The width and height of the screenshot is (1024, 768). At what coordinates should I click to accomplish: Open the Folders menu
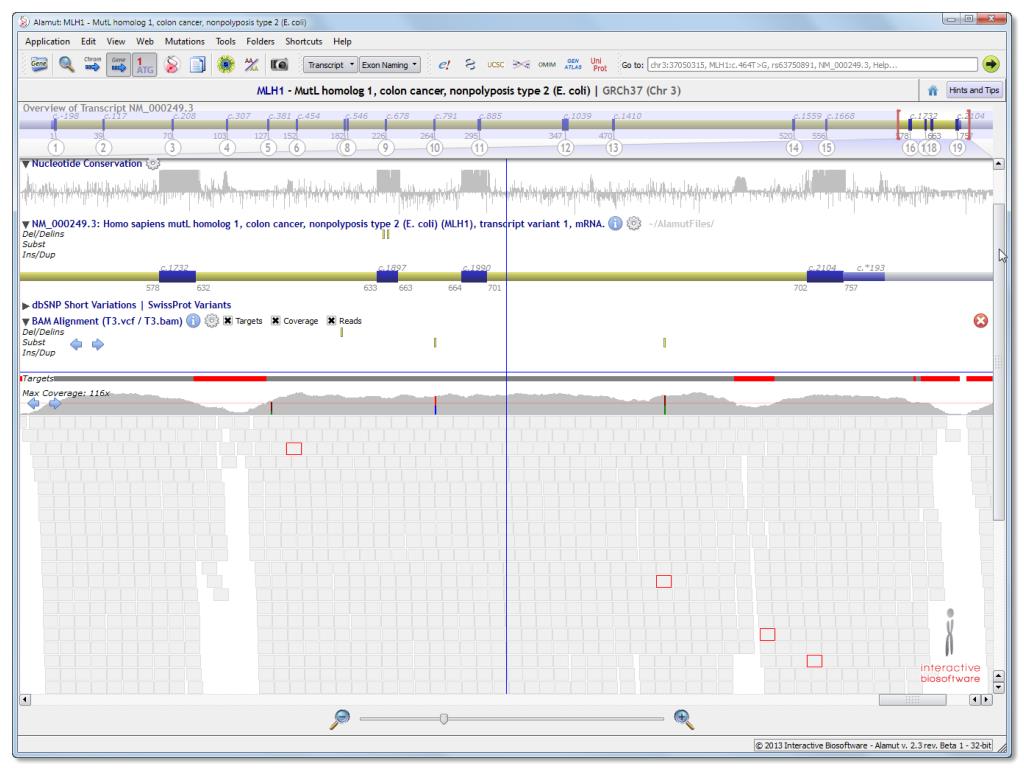(x=260, y=41)
